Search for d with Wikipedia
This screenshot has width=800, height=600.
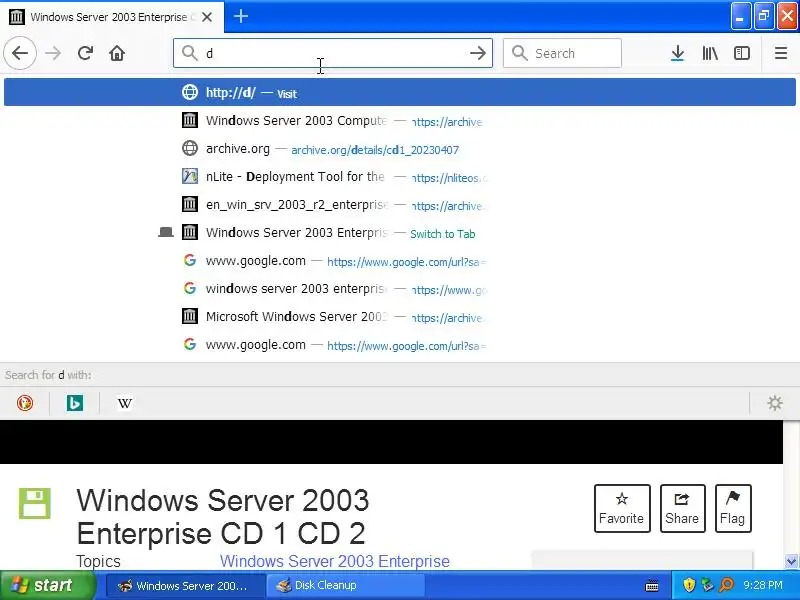point(124,403)
